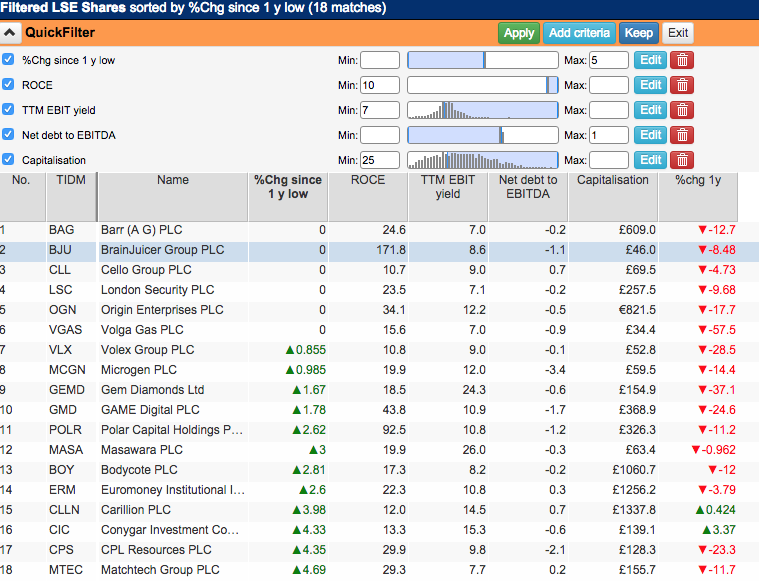Click Bodycote PLC capitalisation £1060.7
759x581 pixels.
point(634,470)
